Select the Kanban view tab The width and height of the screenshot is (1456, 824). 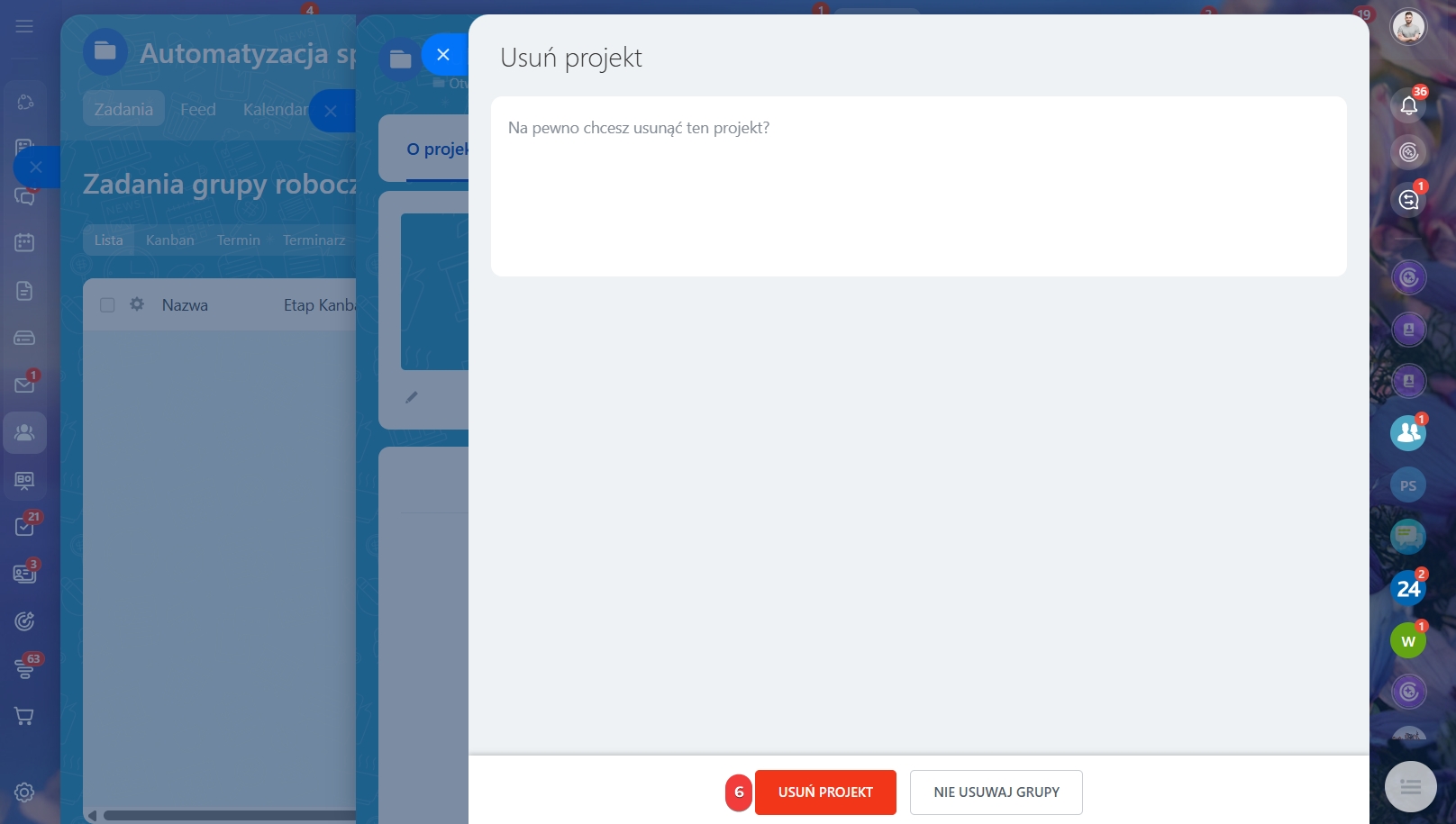click(x=170, y=240)
